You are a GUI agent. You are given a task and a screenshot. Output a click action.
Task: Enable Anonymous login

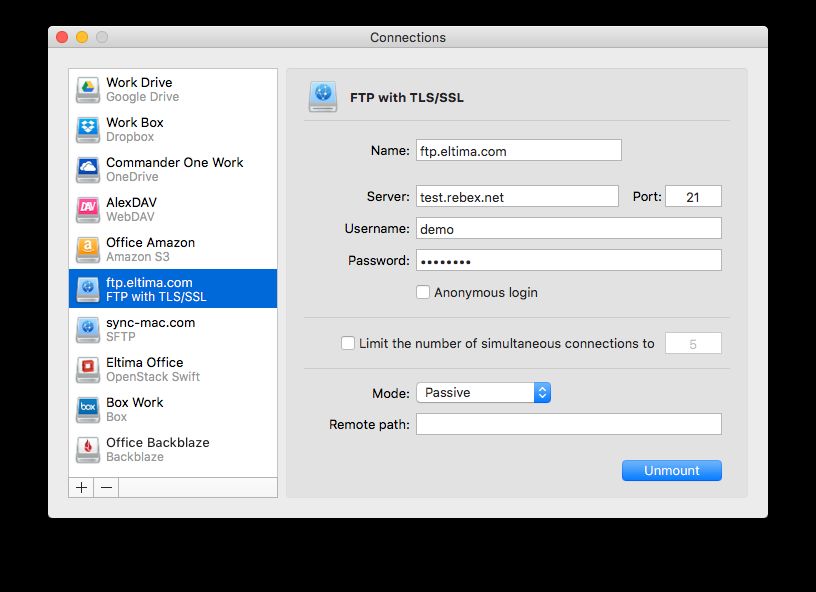tap(424, 292)
